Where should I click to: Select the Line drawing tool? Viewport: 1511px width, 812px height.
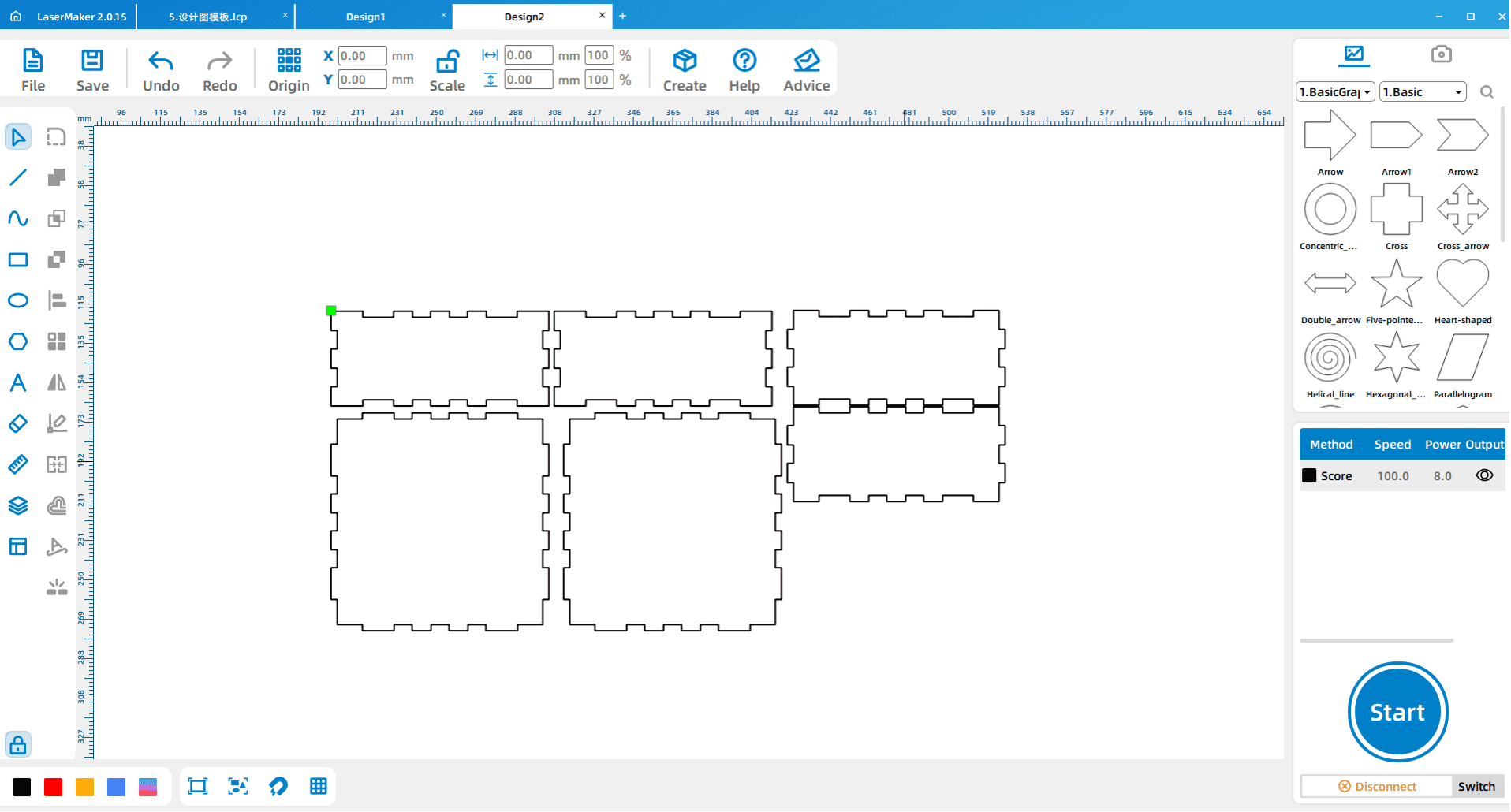pos(18,177)
